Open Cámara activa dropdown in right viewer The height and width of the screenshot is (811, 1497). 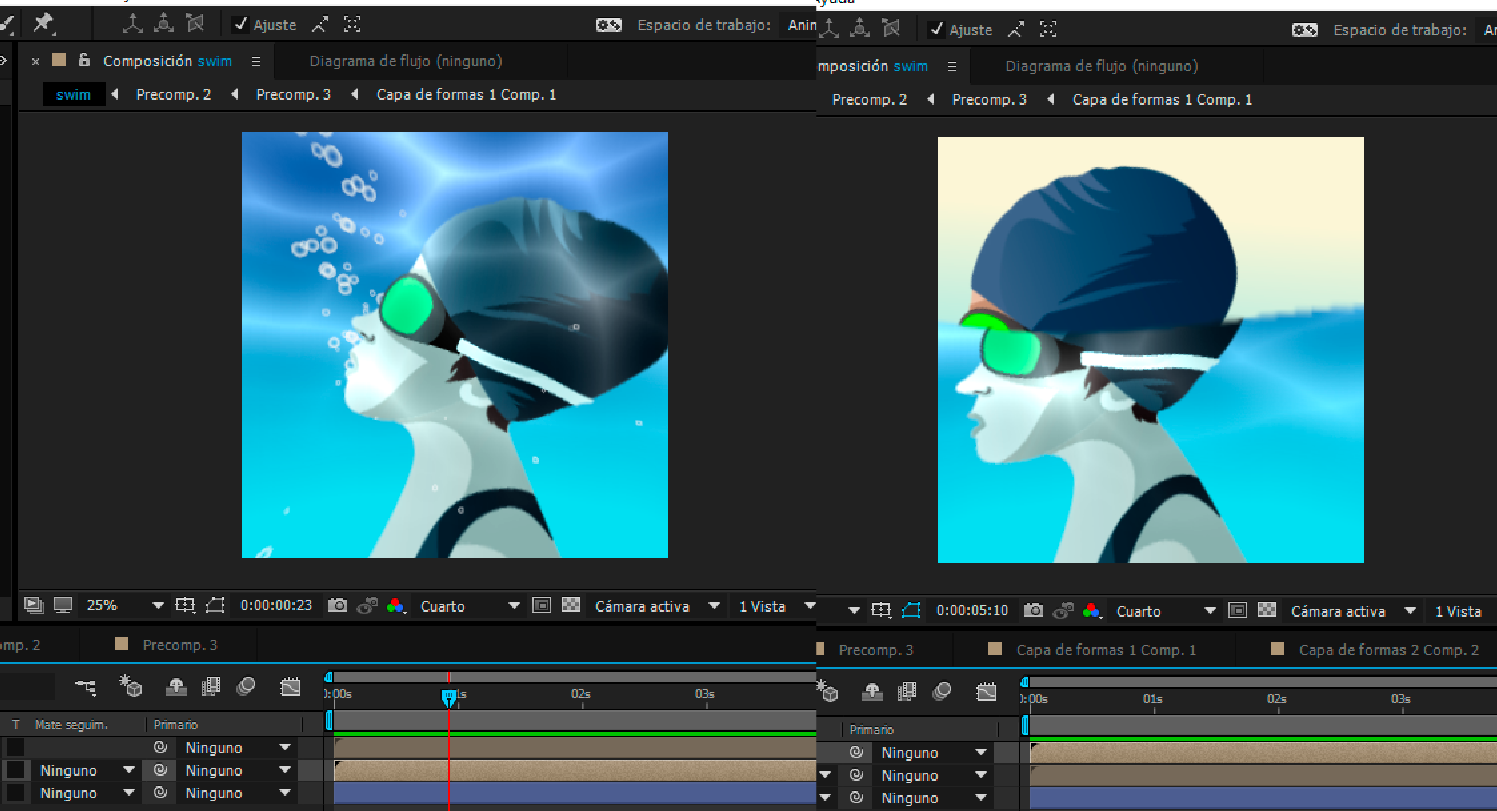click(1353, 611)
